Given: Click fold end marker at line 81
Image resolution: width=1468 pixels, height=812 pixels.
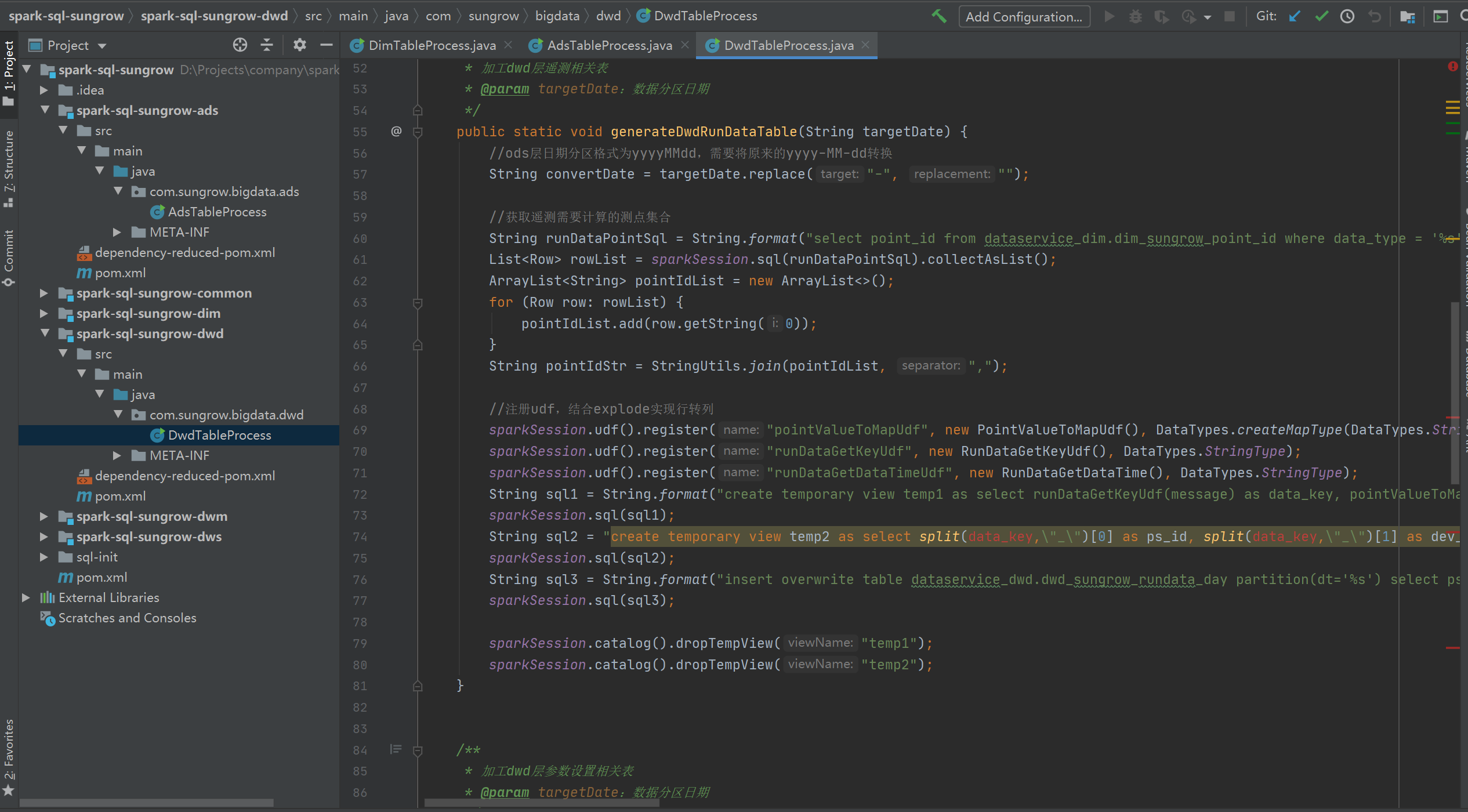Looking at the screenshot, I should (417, 686).
